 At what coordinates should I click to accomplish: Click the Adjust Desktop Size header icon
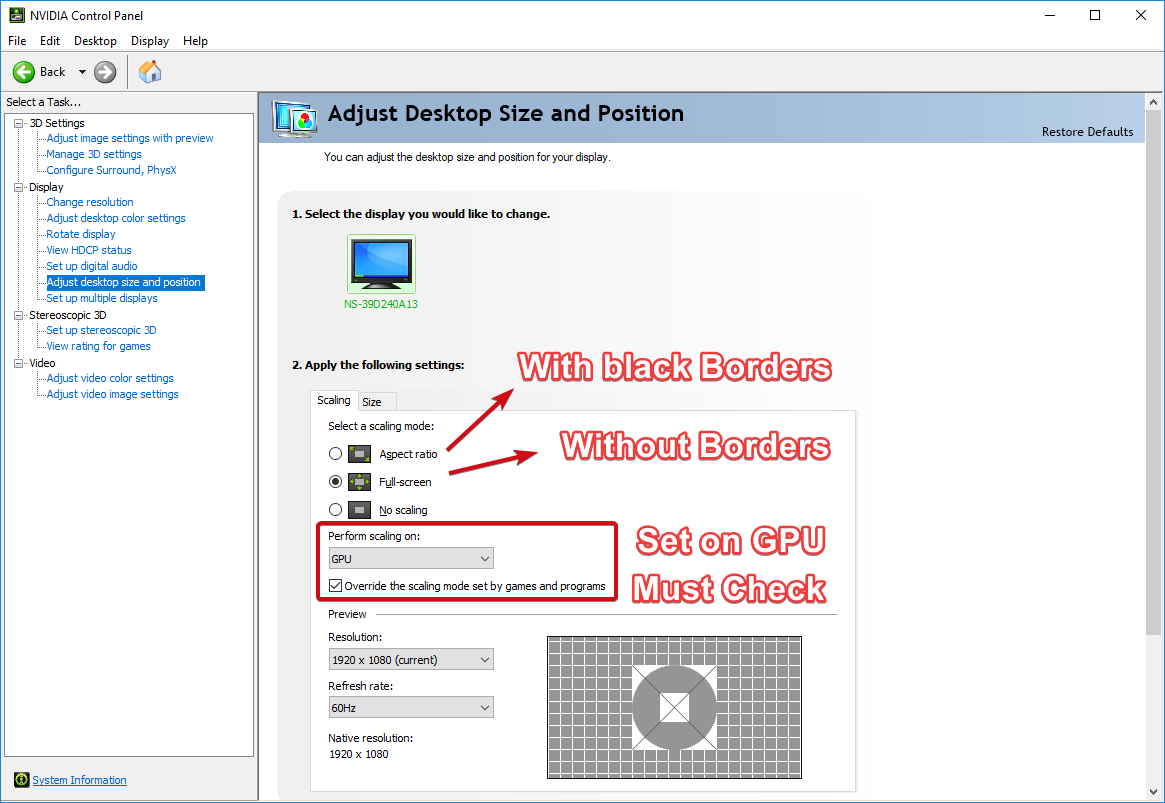pos(296,119)
